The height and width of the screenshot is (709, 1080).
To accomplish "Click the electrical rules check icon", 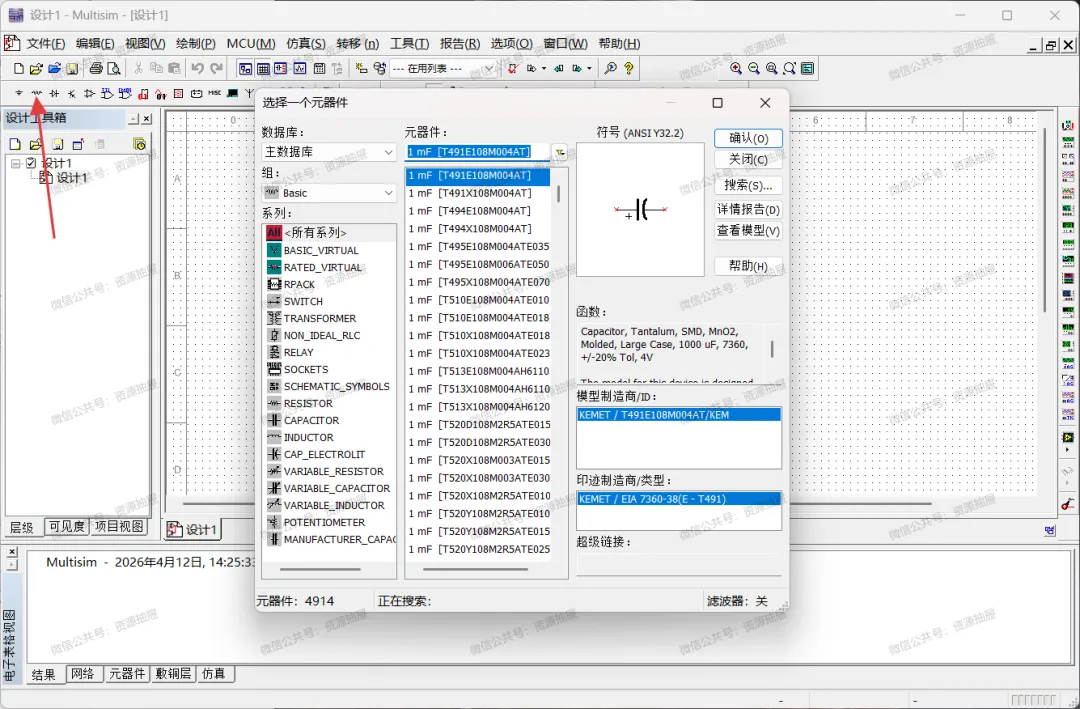I will coord(512,68).
